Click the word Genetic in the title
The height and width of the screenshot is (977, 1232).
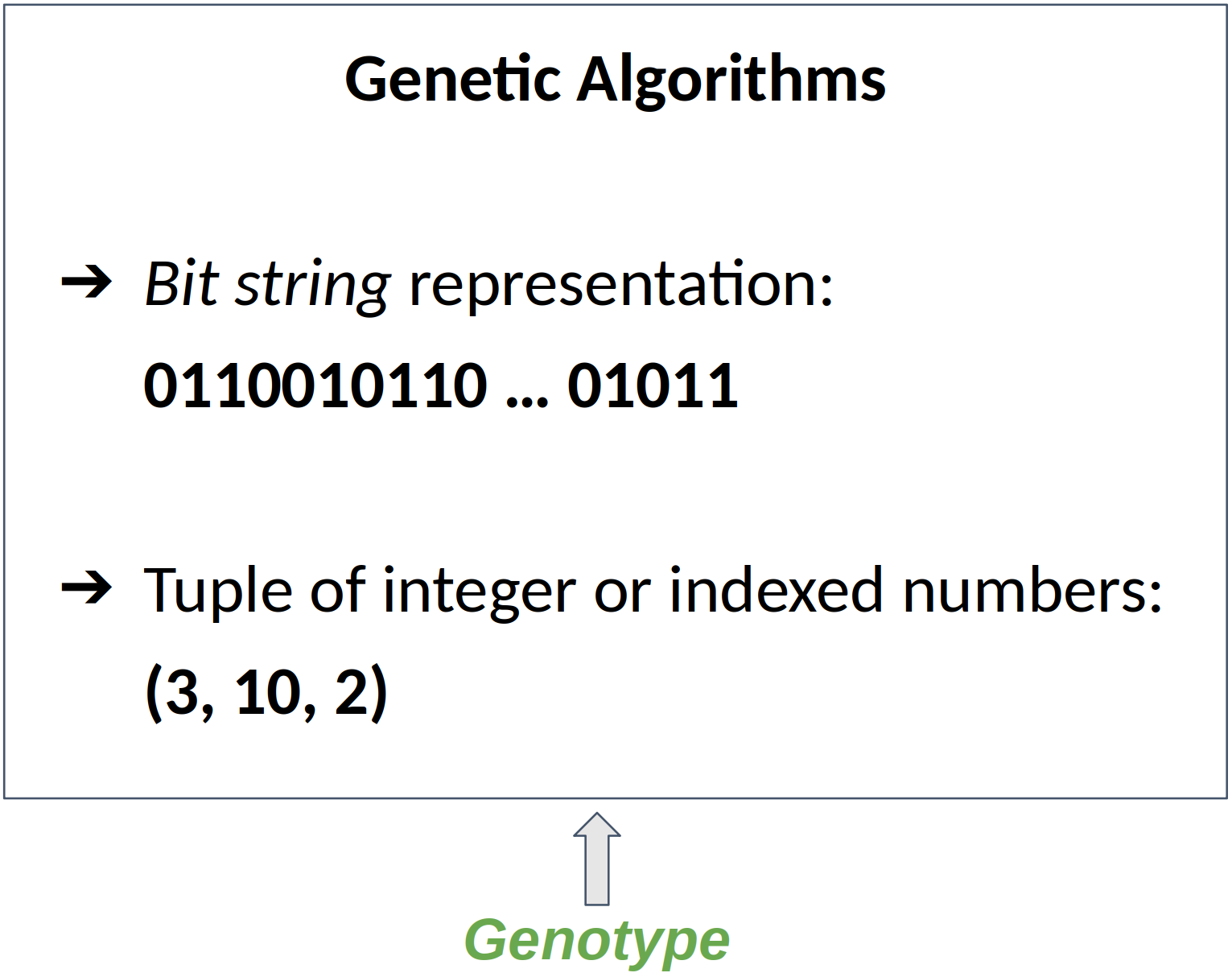(452, 80)
